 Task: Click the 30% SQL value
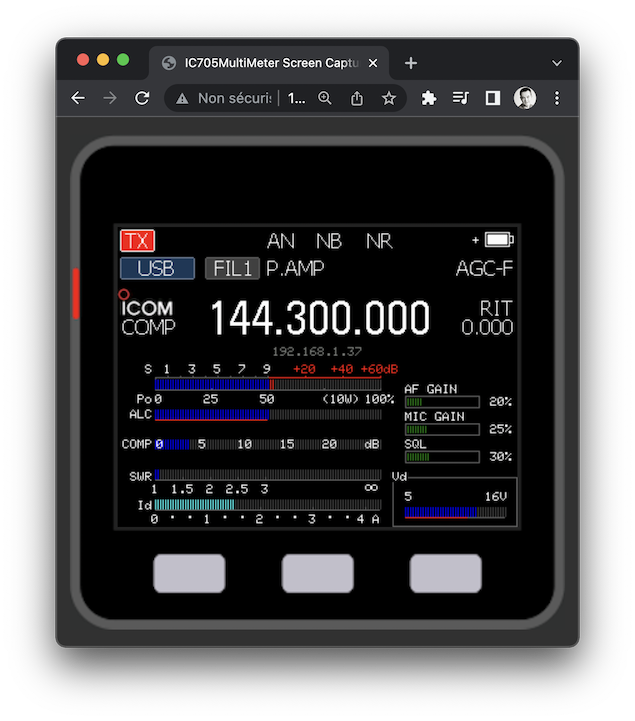[x=501, y=457]
